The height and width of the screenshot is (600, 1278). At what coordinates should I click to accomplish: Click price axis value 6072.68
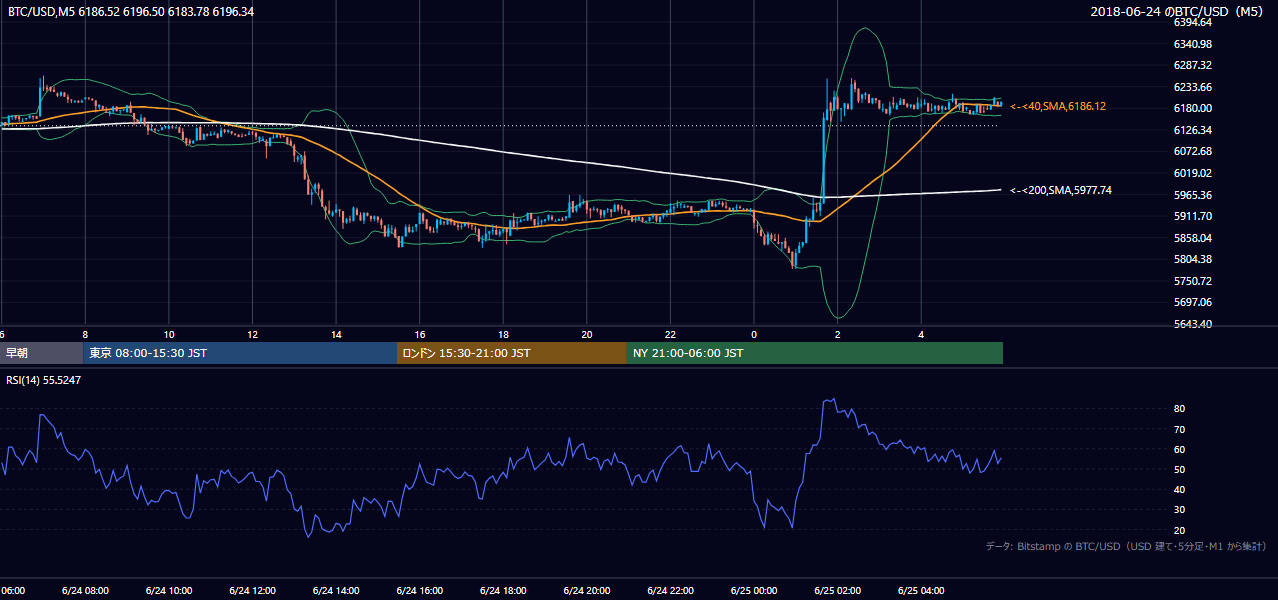pos(1193,151)
